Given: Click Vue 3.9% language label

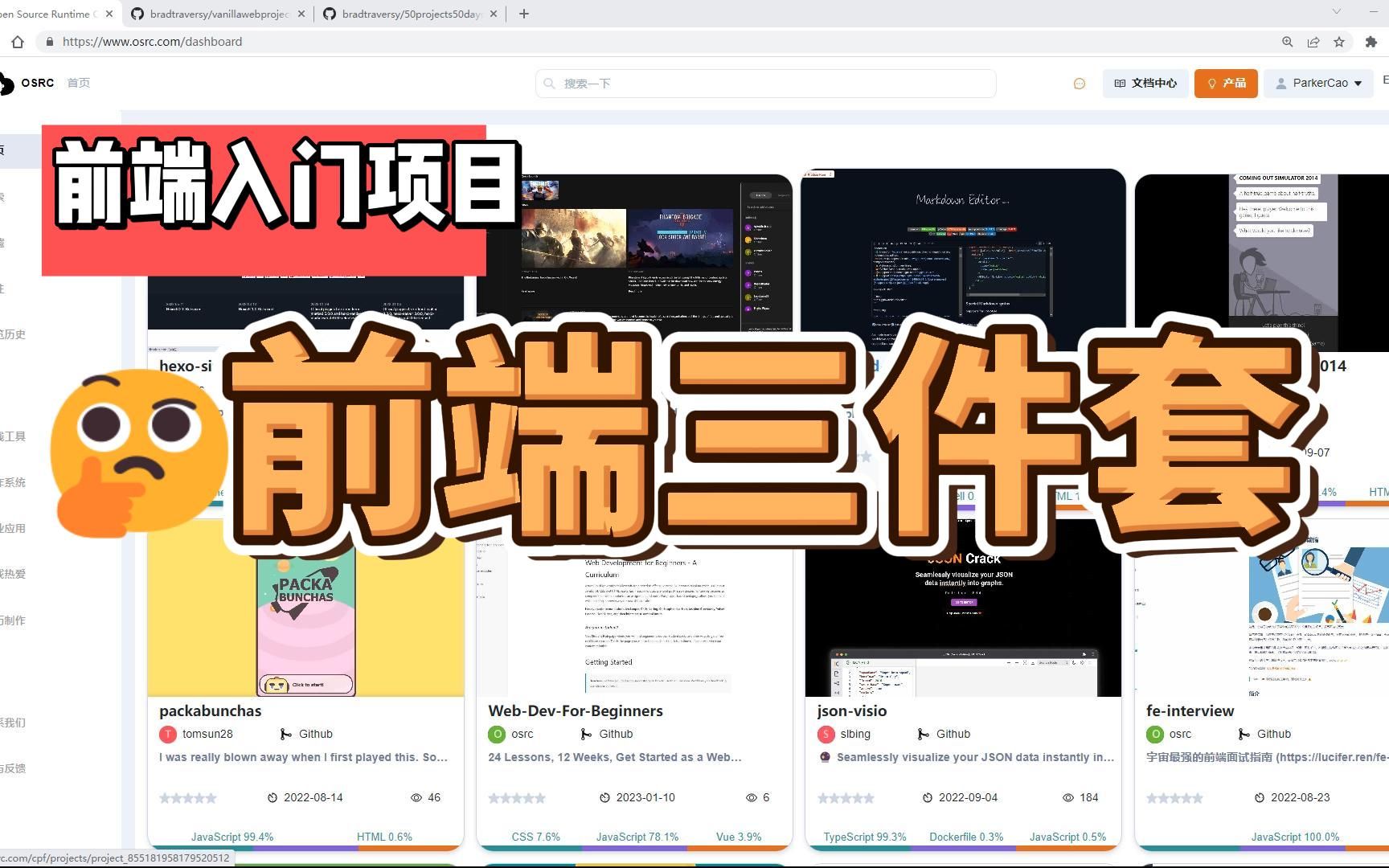Looking at the screenshot, I should (739, 837).
